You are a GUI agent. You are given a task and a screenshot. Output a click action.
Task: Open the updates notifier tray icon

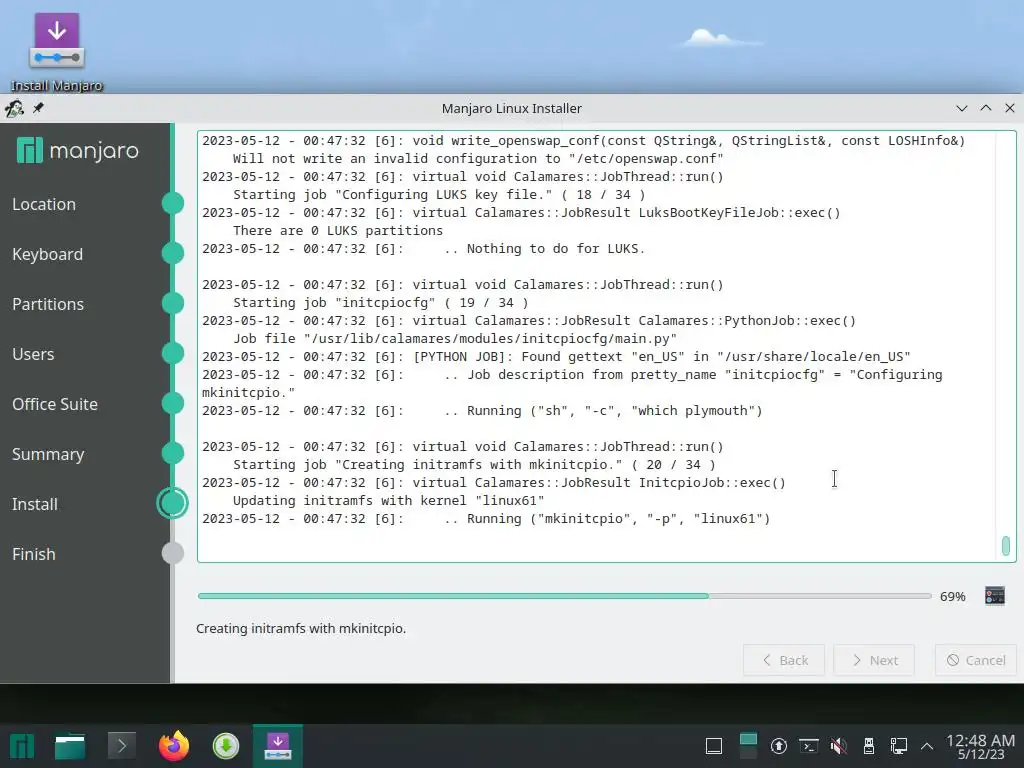(x=778, y=746)
